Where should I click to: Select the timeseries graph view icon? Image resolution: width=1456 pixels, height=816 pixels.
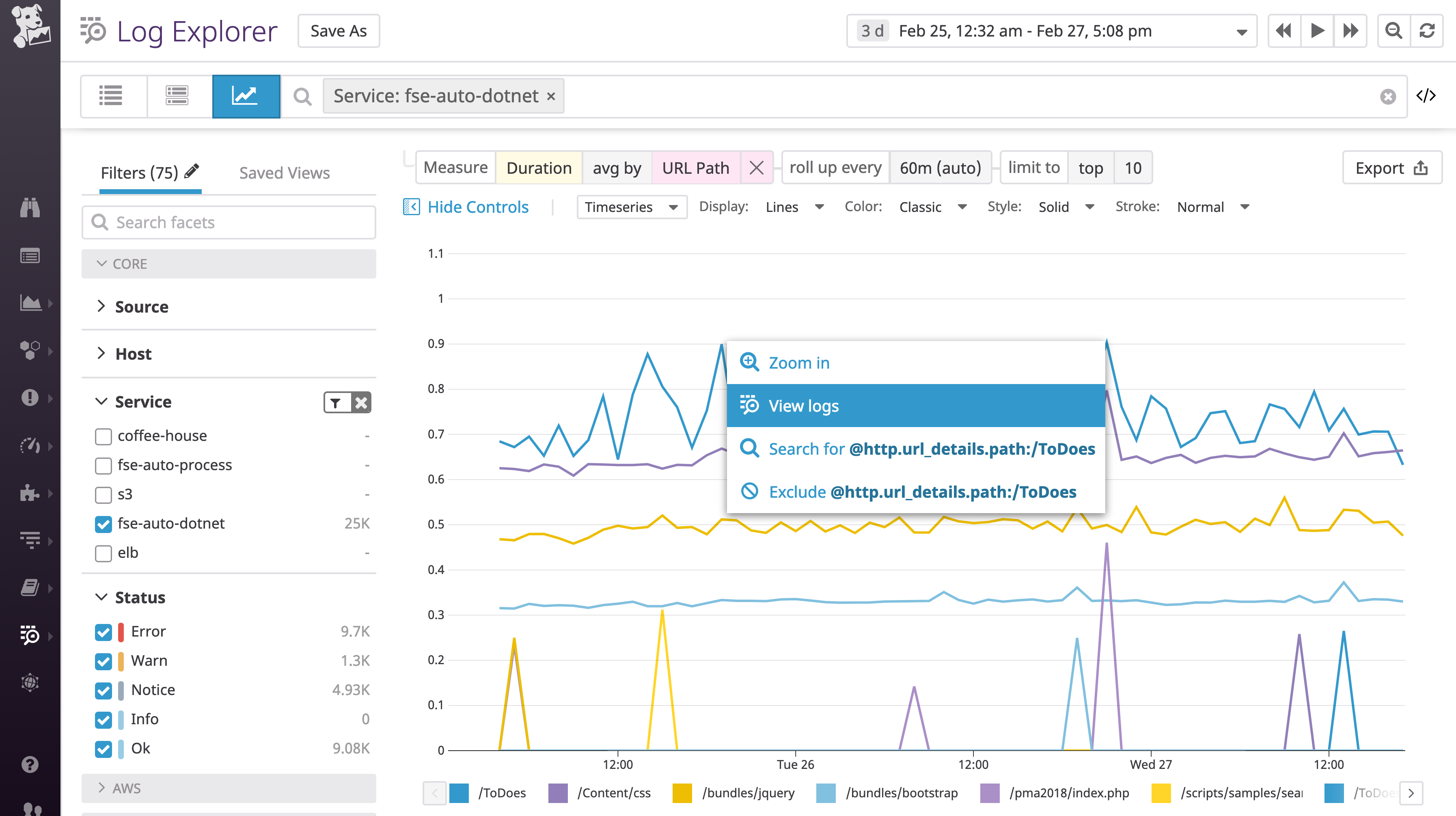point(246,96)
